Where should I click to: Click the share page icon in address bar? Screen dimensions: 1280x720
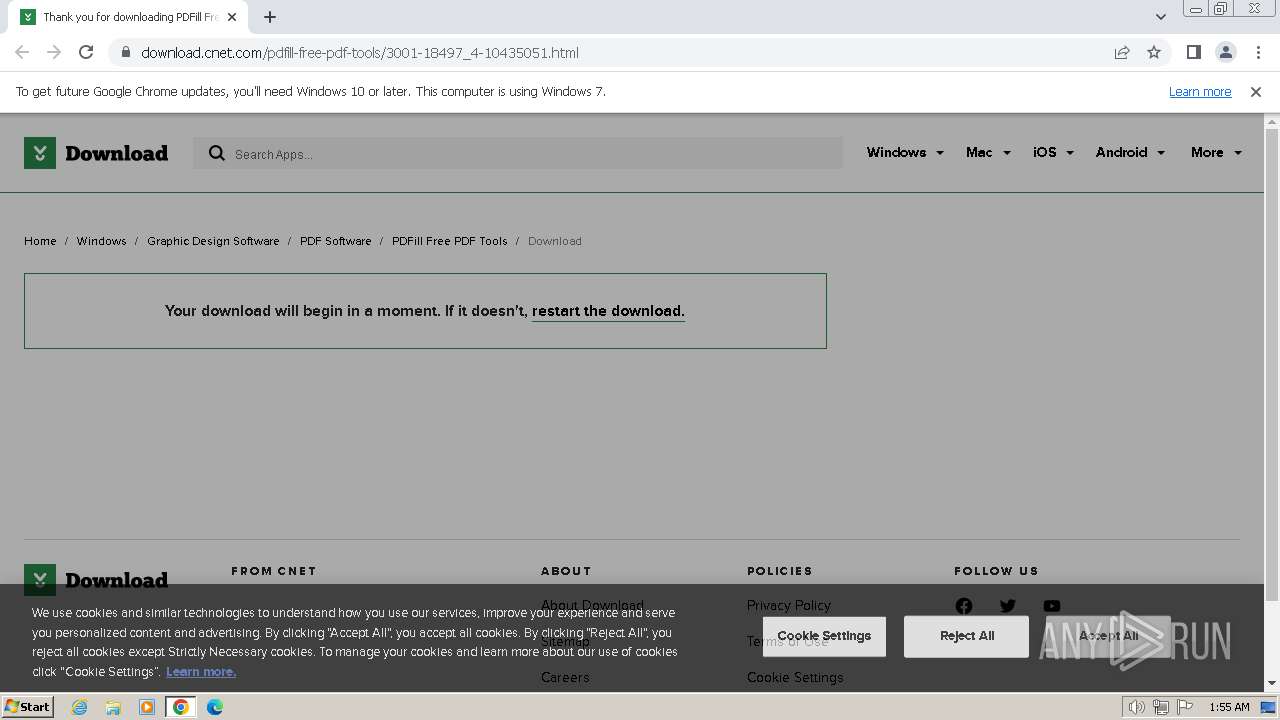(1122, 52)
